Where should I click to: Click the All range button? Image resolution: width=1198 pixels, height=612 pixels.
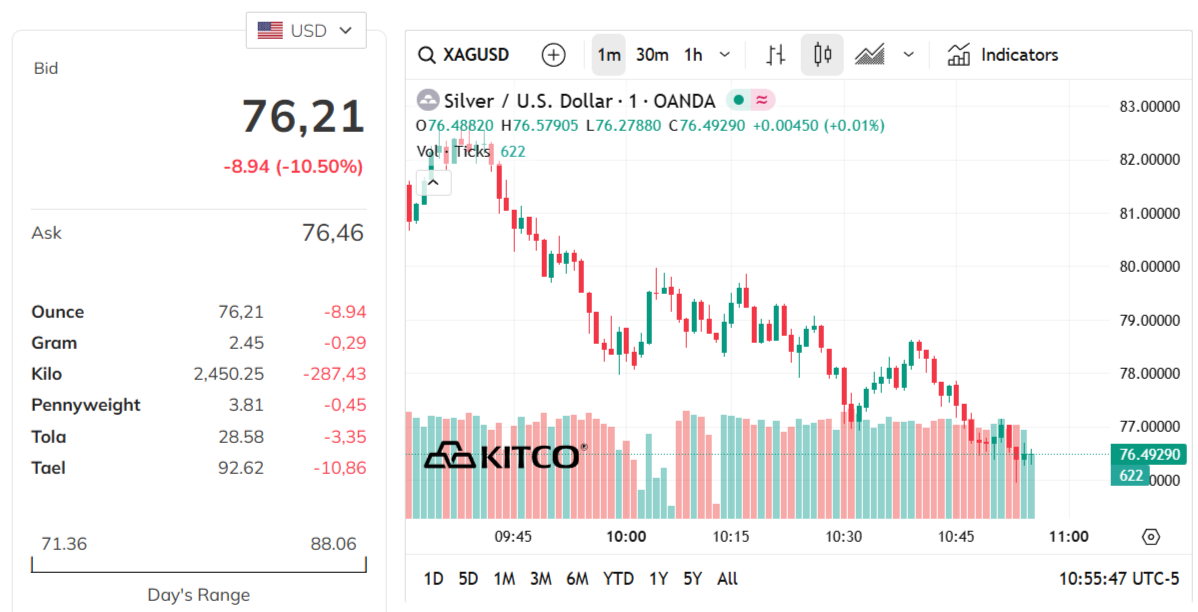pos(727,578)
